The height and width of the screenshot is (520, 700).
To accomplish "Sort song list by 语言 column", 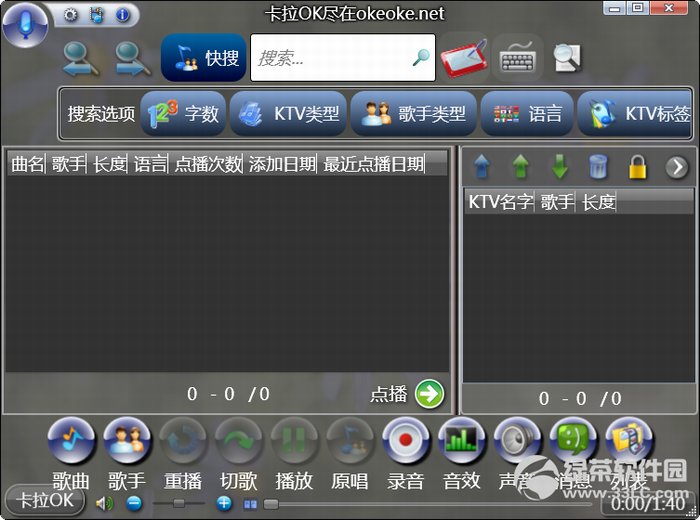I will coord(150,164).
